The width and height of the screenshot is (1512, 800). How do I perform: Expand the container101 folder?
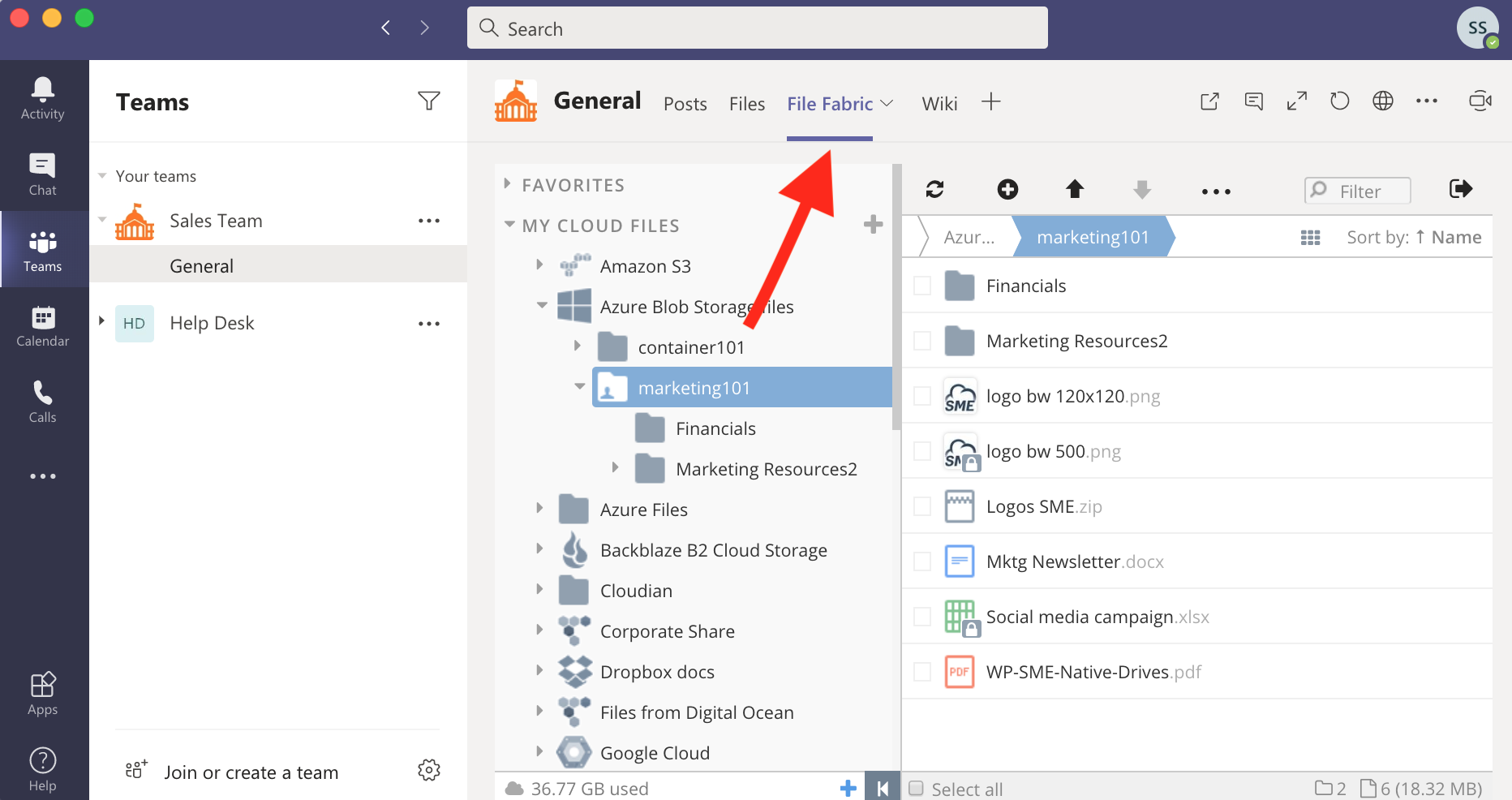[577, 346]
